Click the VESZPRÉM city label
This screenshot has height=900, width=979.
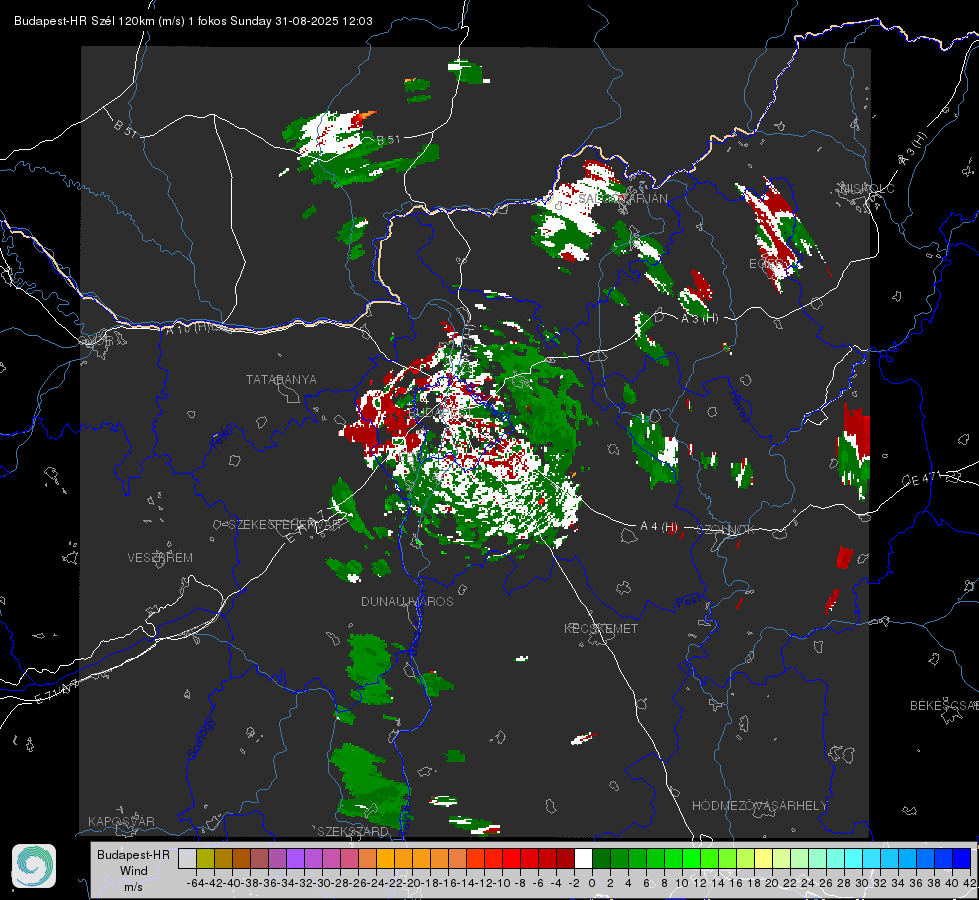coord(160,557)
